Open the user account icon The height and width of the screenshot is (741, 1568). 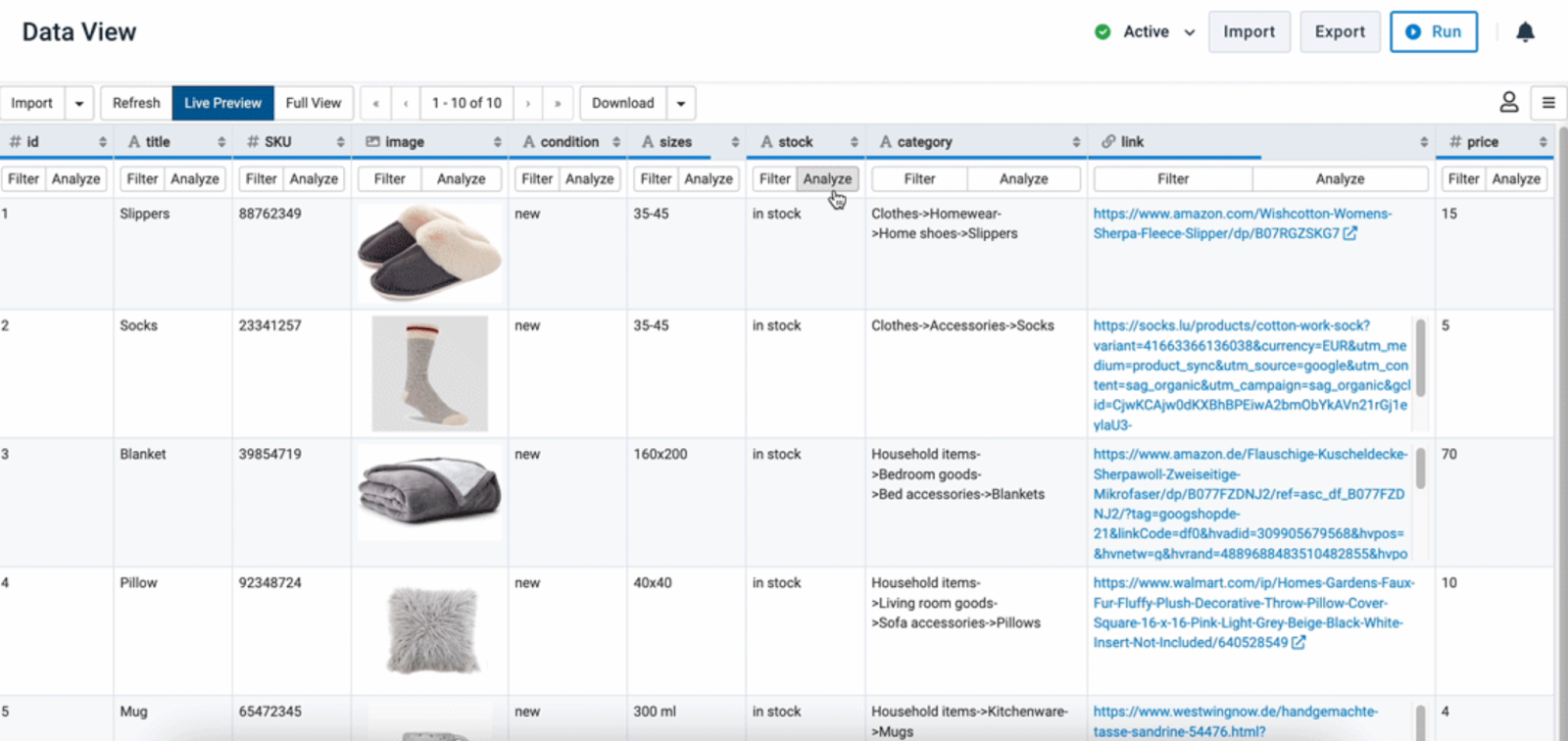point(1509,102)
